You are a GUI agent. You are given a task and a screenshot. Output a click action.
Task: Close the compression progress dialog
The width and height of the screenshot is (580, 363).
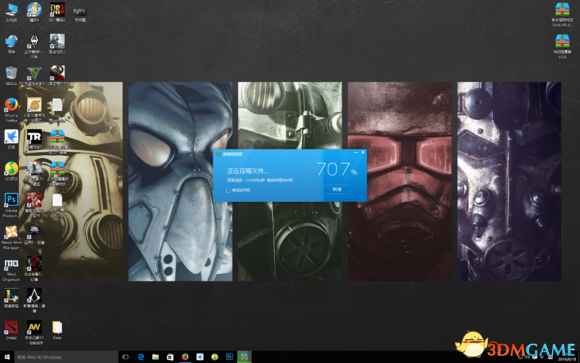click(x=363, y=152)
